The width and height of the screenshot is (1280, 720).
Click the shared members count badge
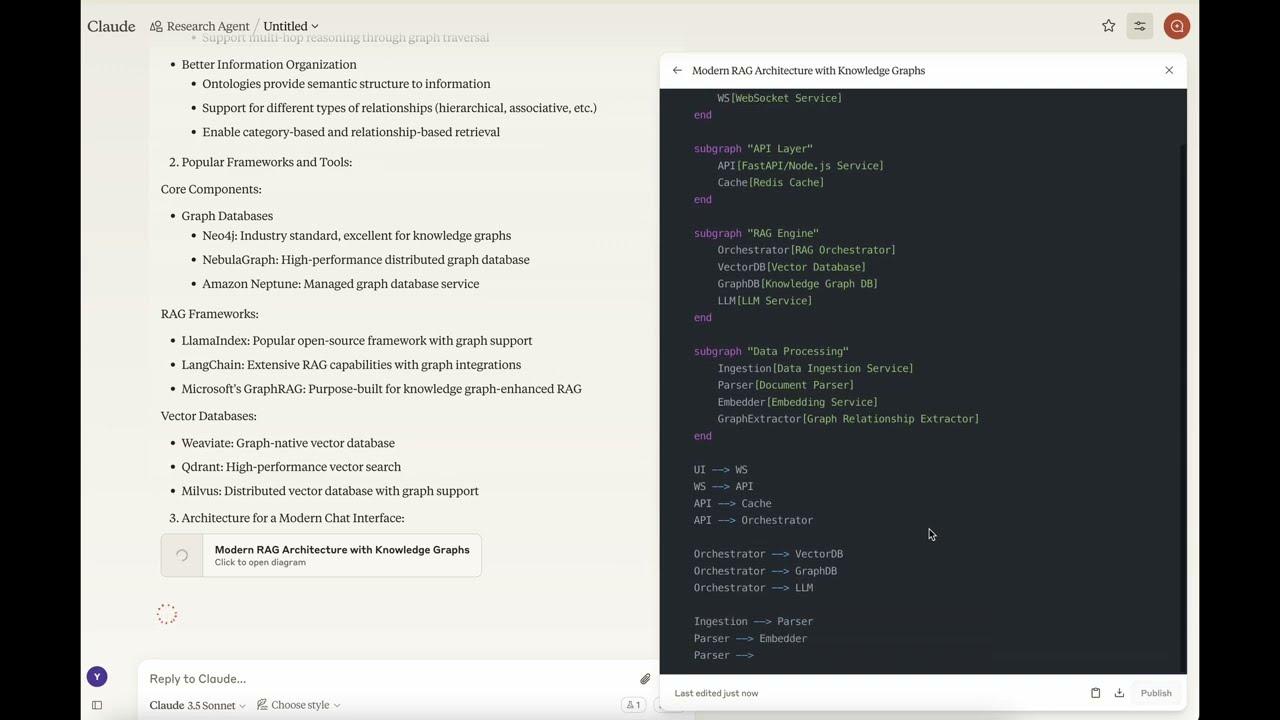pyautogui.click(x=633, y=705)
